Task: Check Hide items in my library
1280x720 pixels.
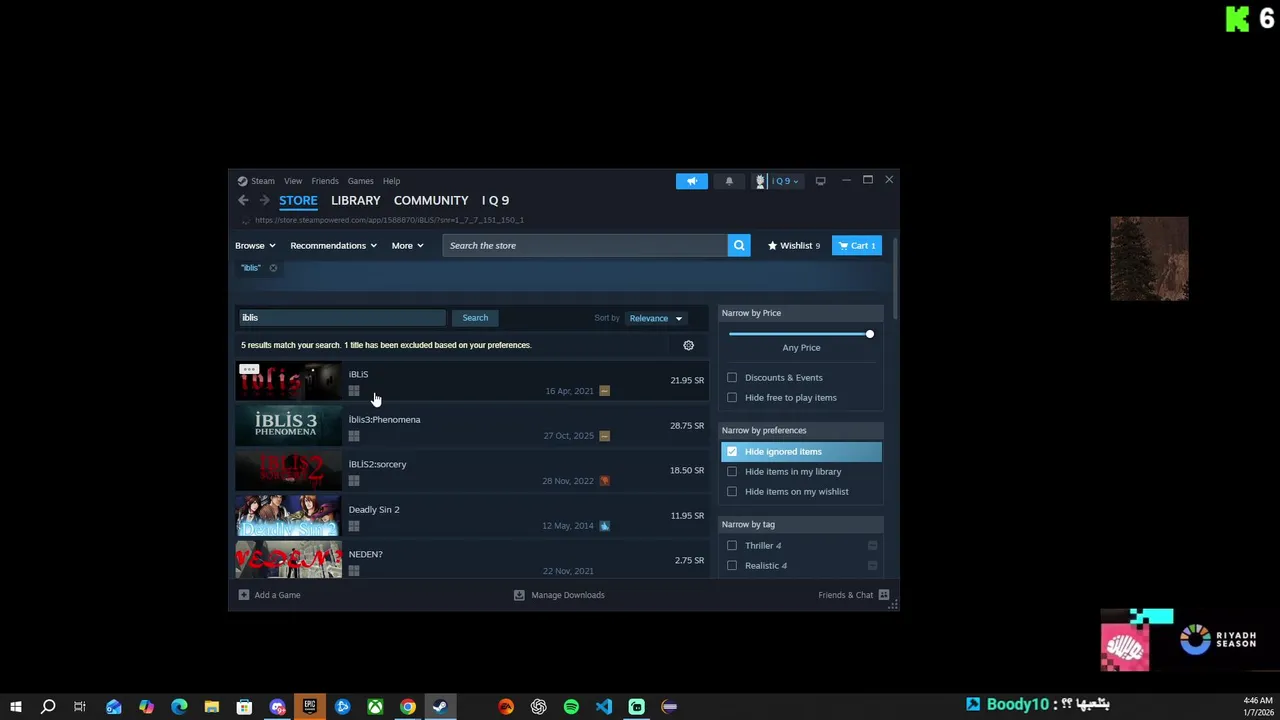Action: pyautogui.click(x=732, y=472)
